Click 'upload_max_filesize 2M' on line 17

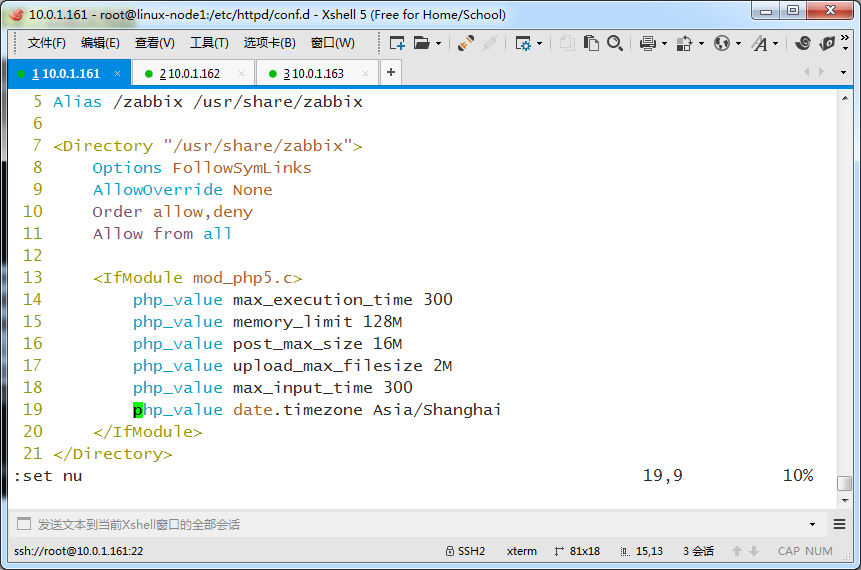pyautogui.click(x=342, y=366)
